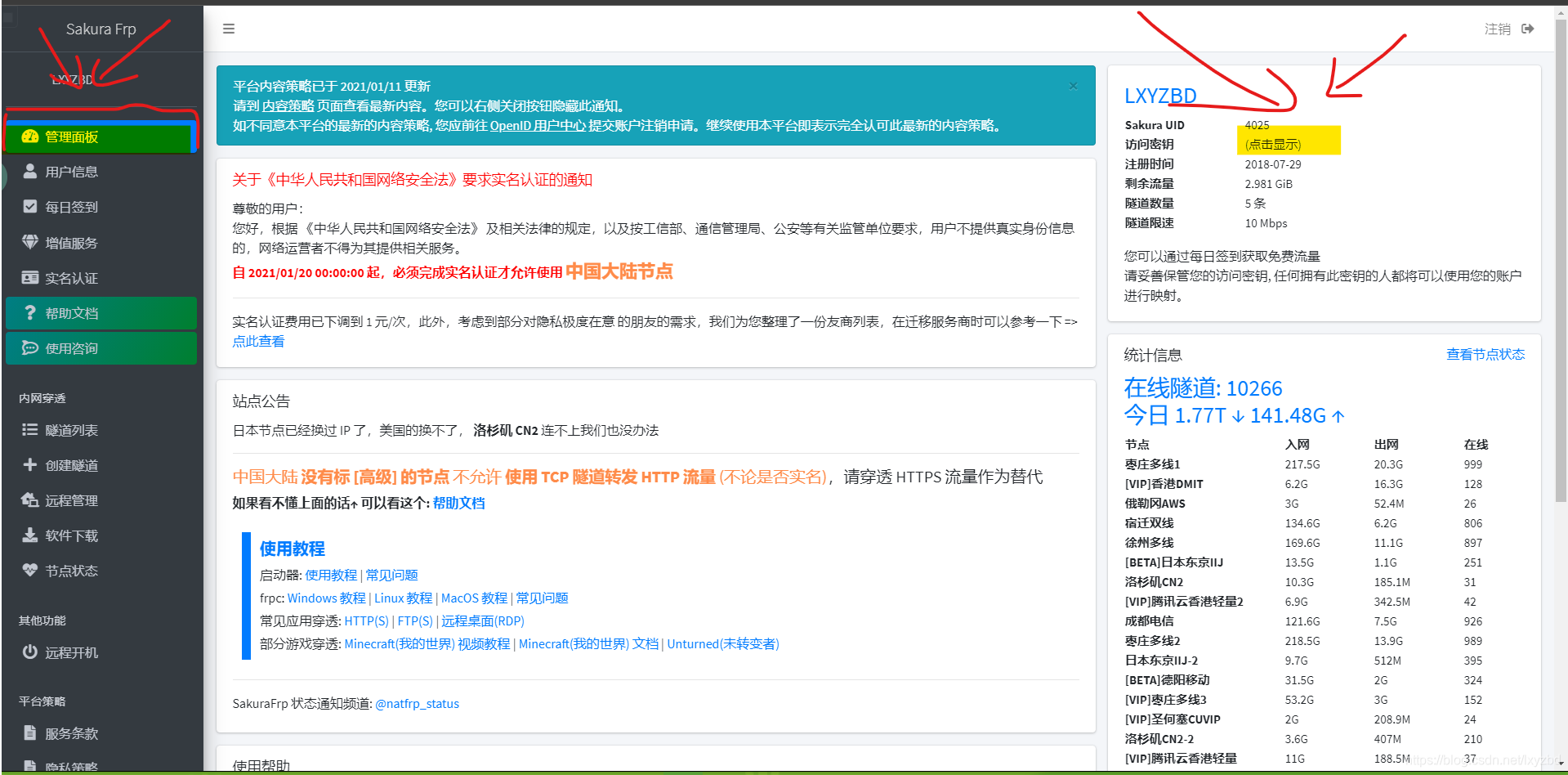The height and width of the screenshot is (775, 1568).
Task: Open the 帮助文档 question-mark icon
Action: [x=30, y=313]
